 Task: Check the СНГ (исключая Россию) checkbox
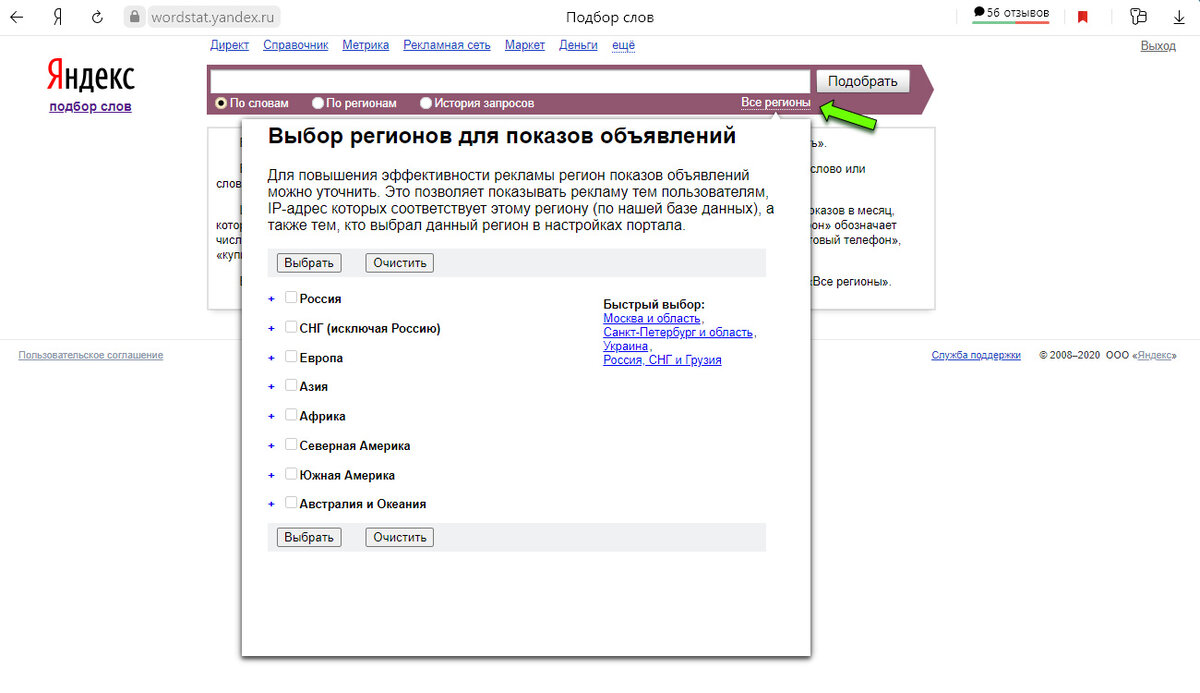[291, 327]
